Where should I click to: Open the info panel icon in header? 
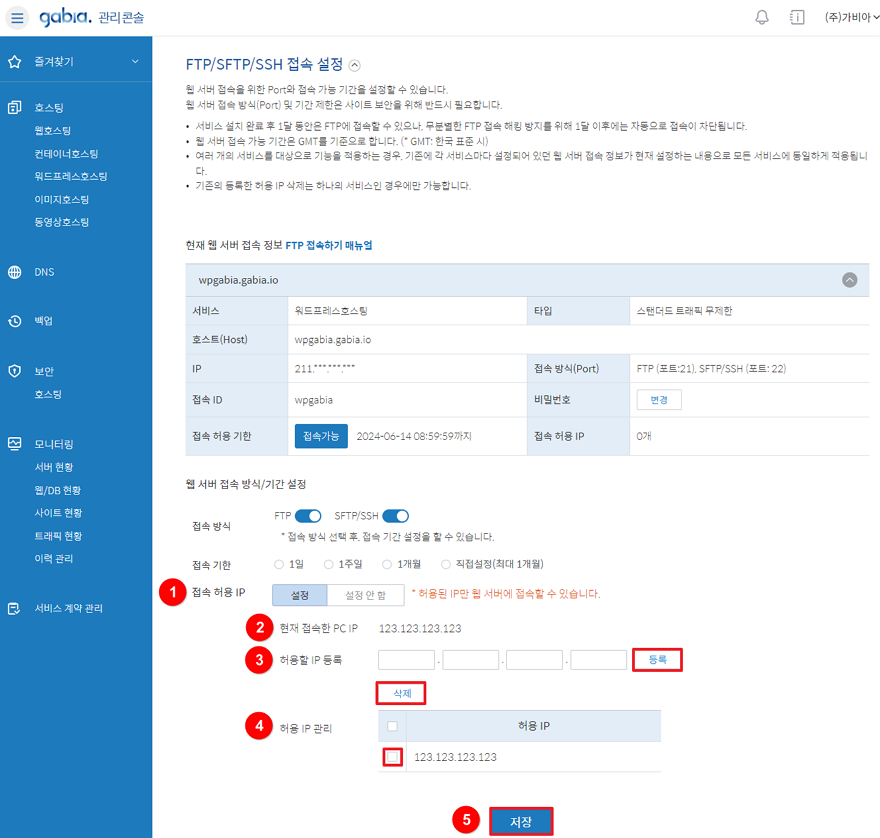[x=797, y=17]
